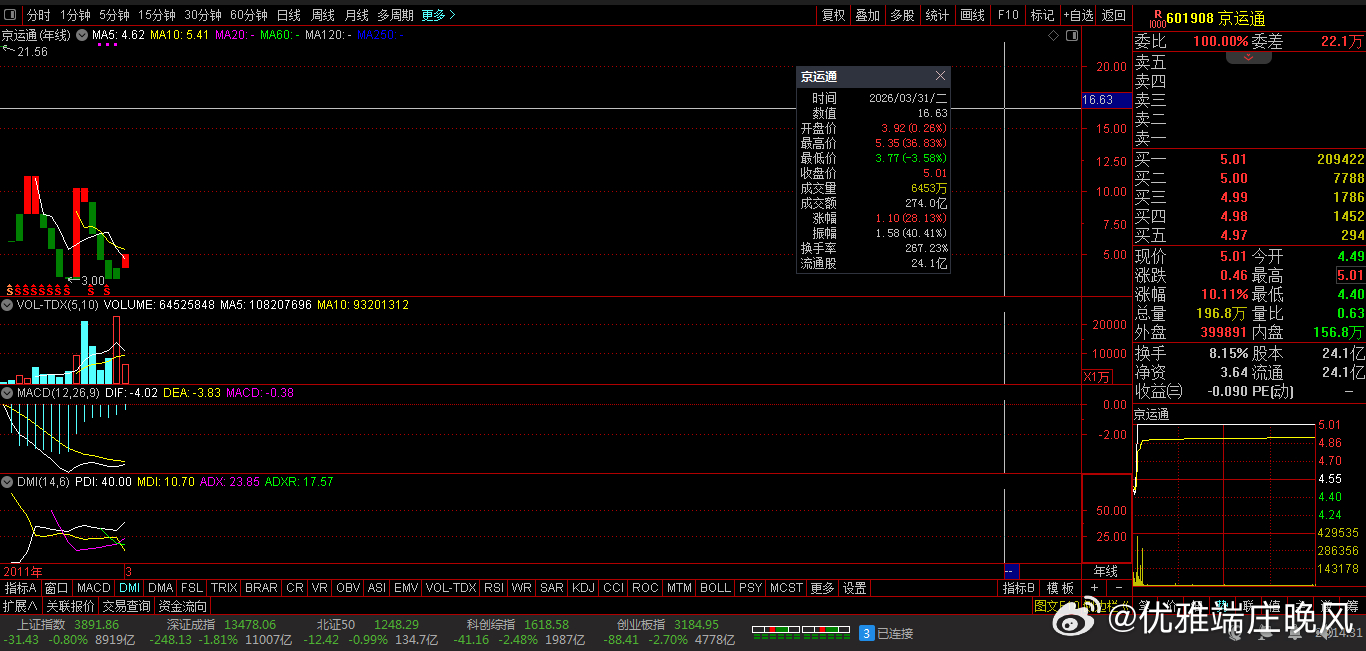Click the 上证指数 3891.86 status entry
This screenshot has height=651, width=1366.
tap(69, 624)
